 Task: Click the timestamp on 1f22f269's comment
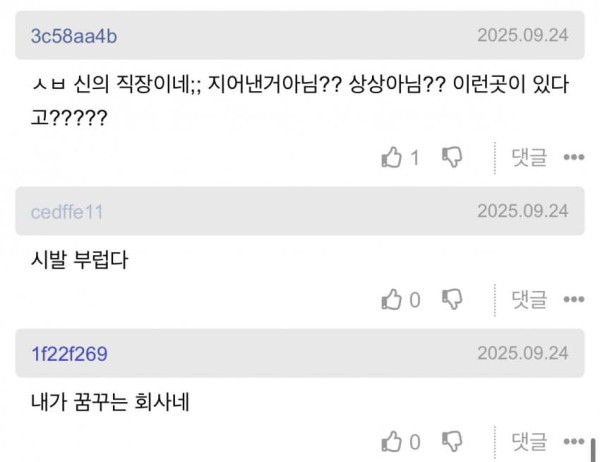[x=522, y=354]
